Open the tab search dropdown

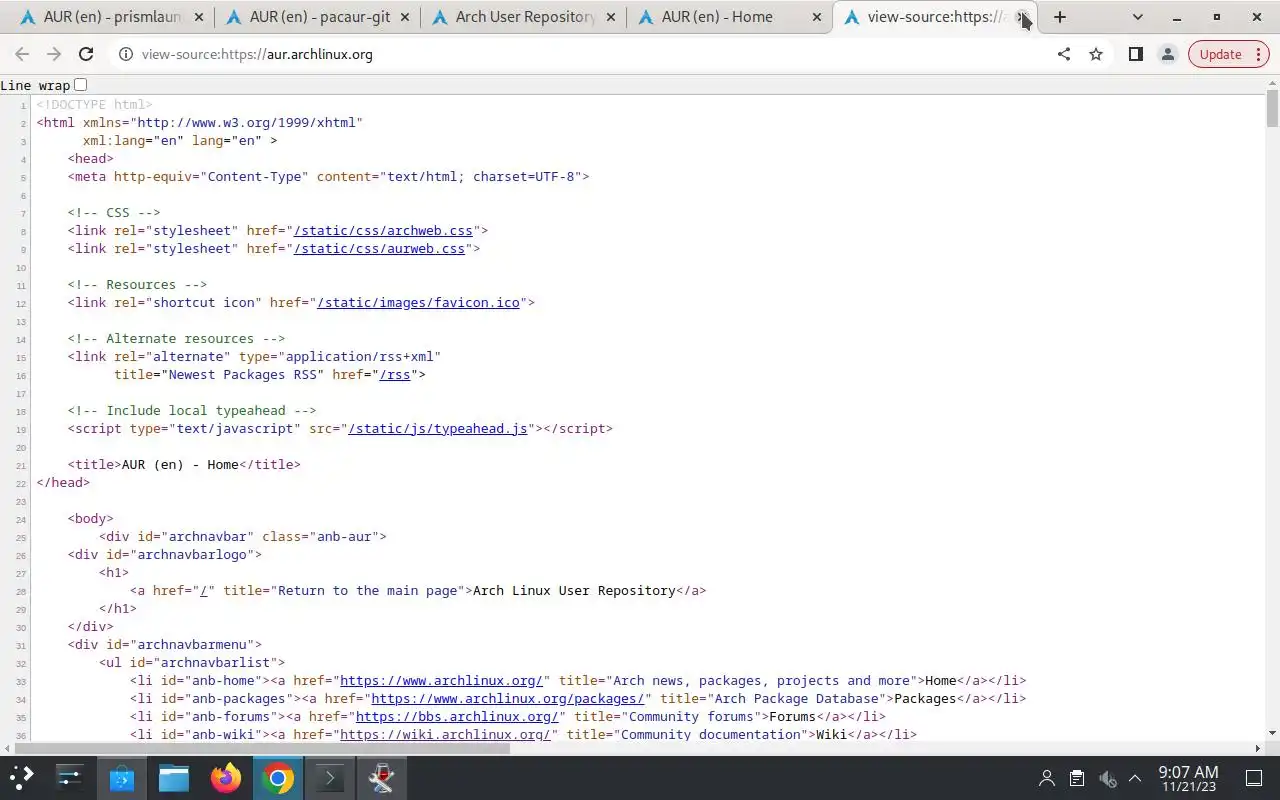[x=1137, y=17]
